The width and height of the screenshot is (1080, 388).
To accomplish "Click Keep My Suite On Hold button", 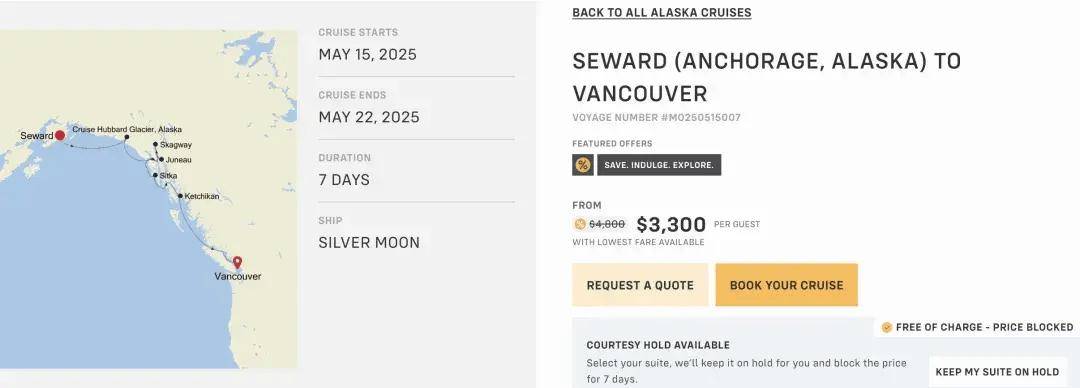I will (x=997, y=371).
